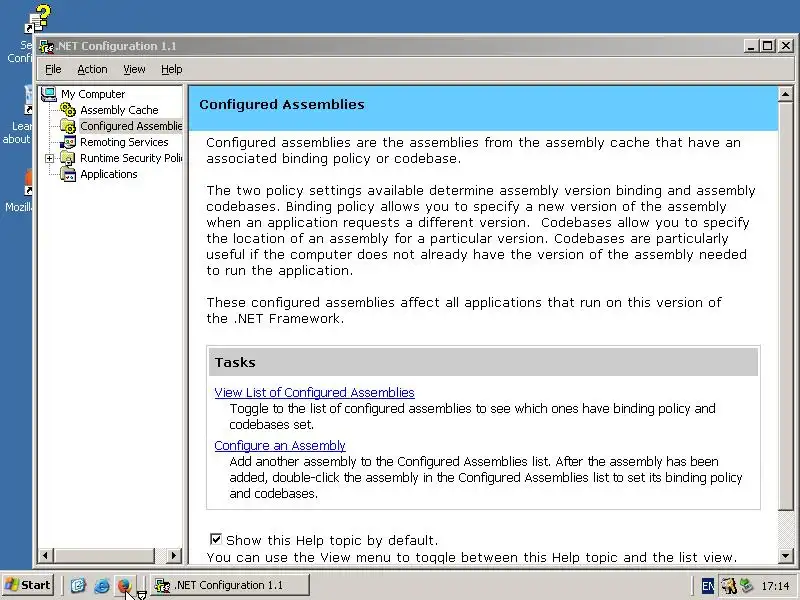The image size is (800, 600).
Task: Select Applications tree label
Action: (109, 174)
